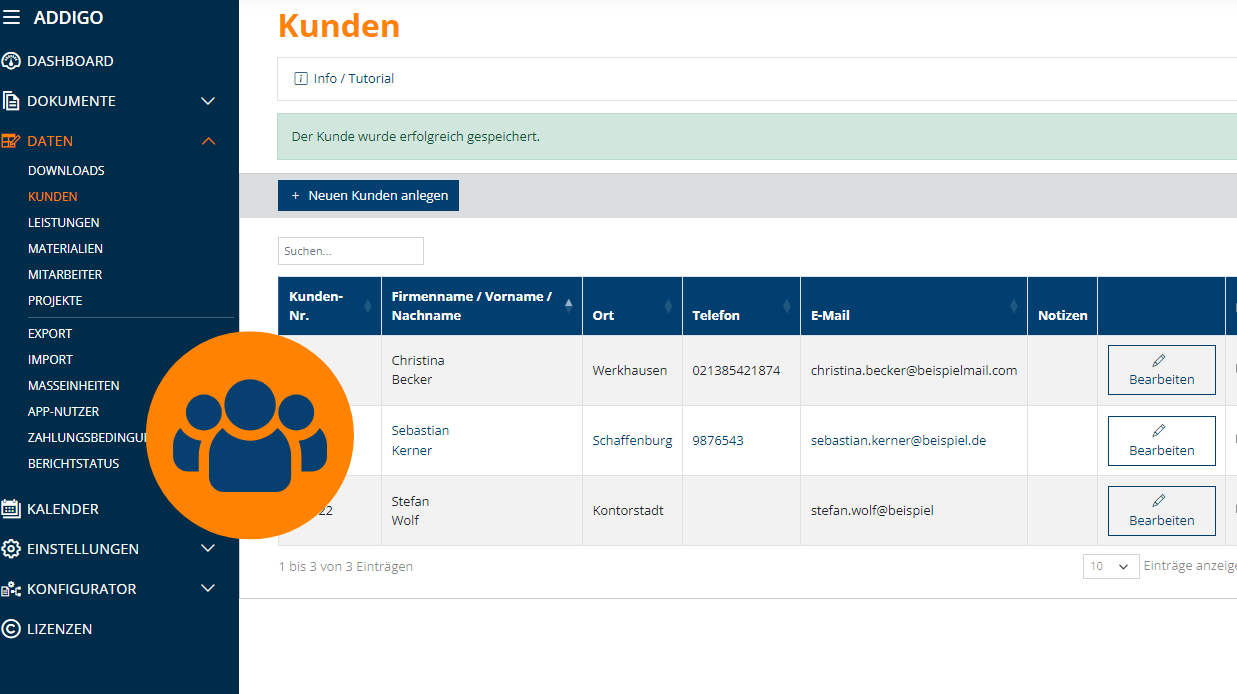Sort by Ort column arrows
The image size is (1237, 694).
pyautogui.click(x=669, y=305)
